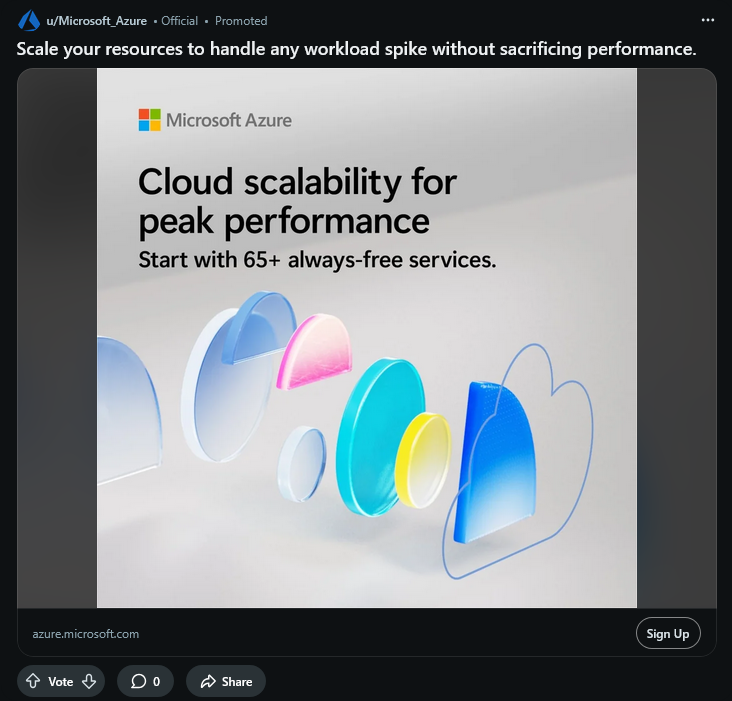Image resolution: width=732 pixels, height=701 pixels.
Task: Click the share arrow icon
Action: pos(208,681)
